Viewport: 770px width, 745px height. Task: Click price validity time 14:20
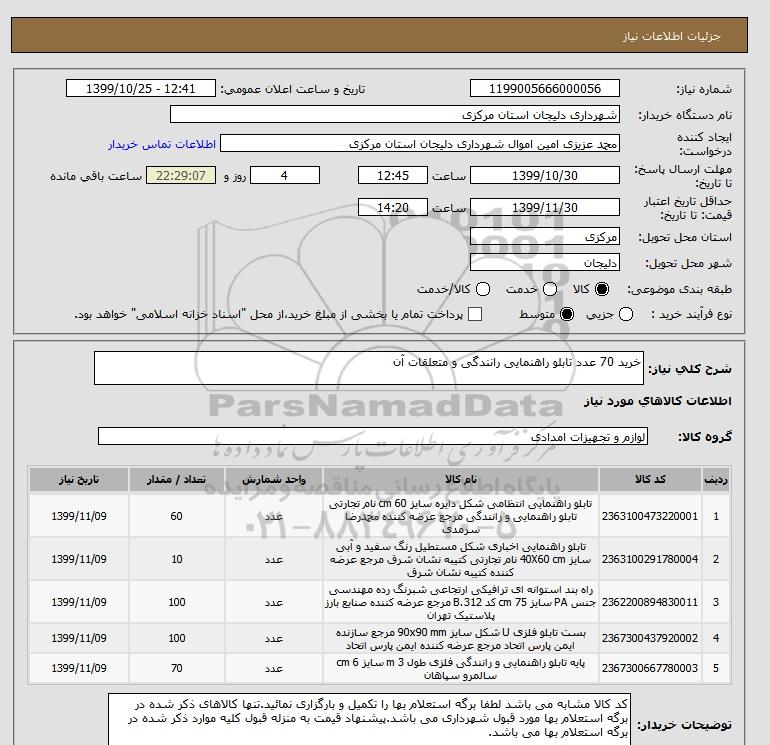pyautogui.click(x=393, y=207)
